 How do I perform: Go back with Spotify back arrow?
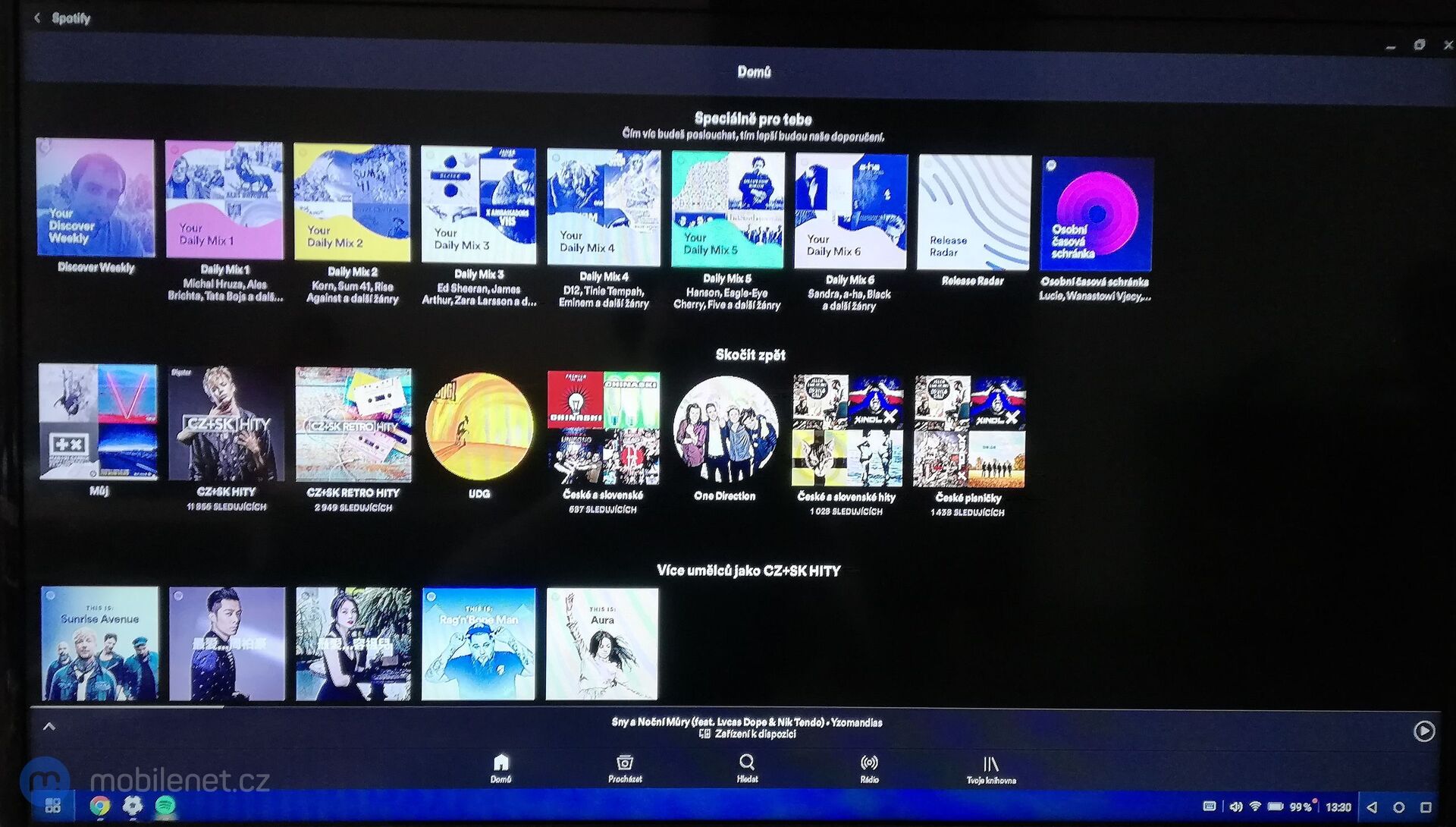(37, 17)
